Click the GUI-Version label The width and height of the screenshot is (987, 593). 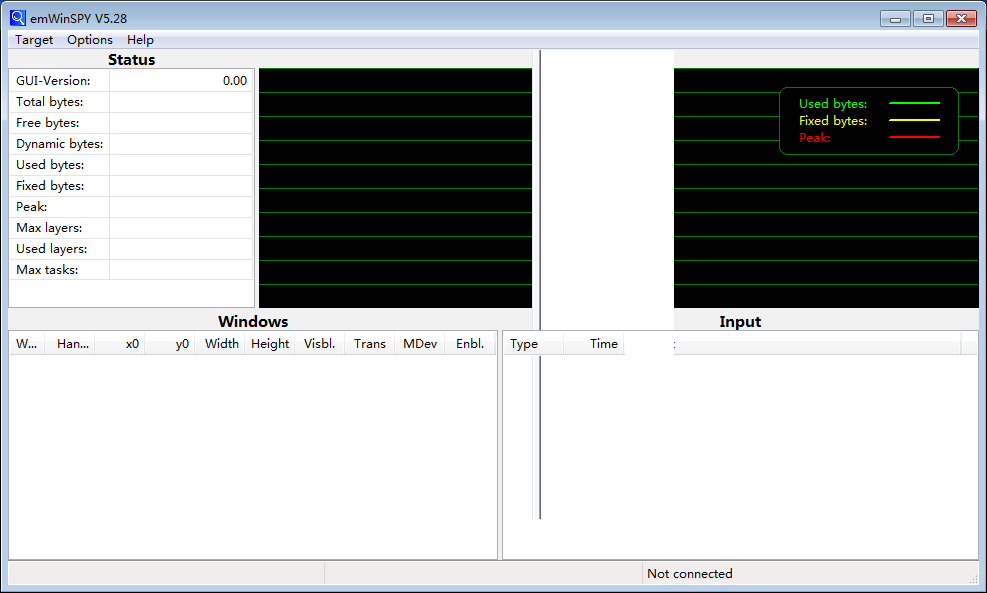tap(53, 81)
